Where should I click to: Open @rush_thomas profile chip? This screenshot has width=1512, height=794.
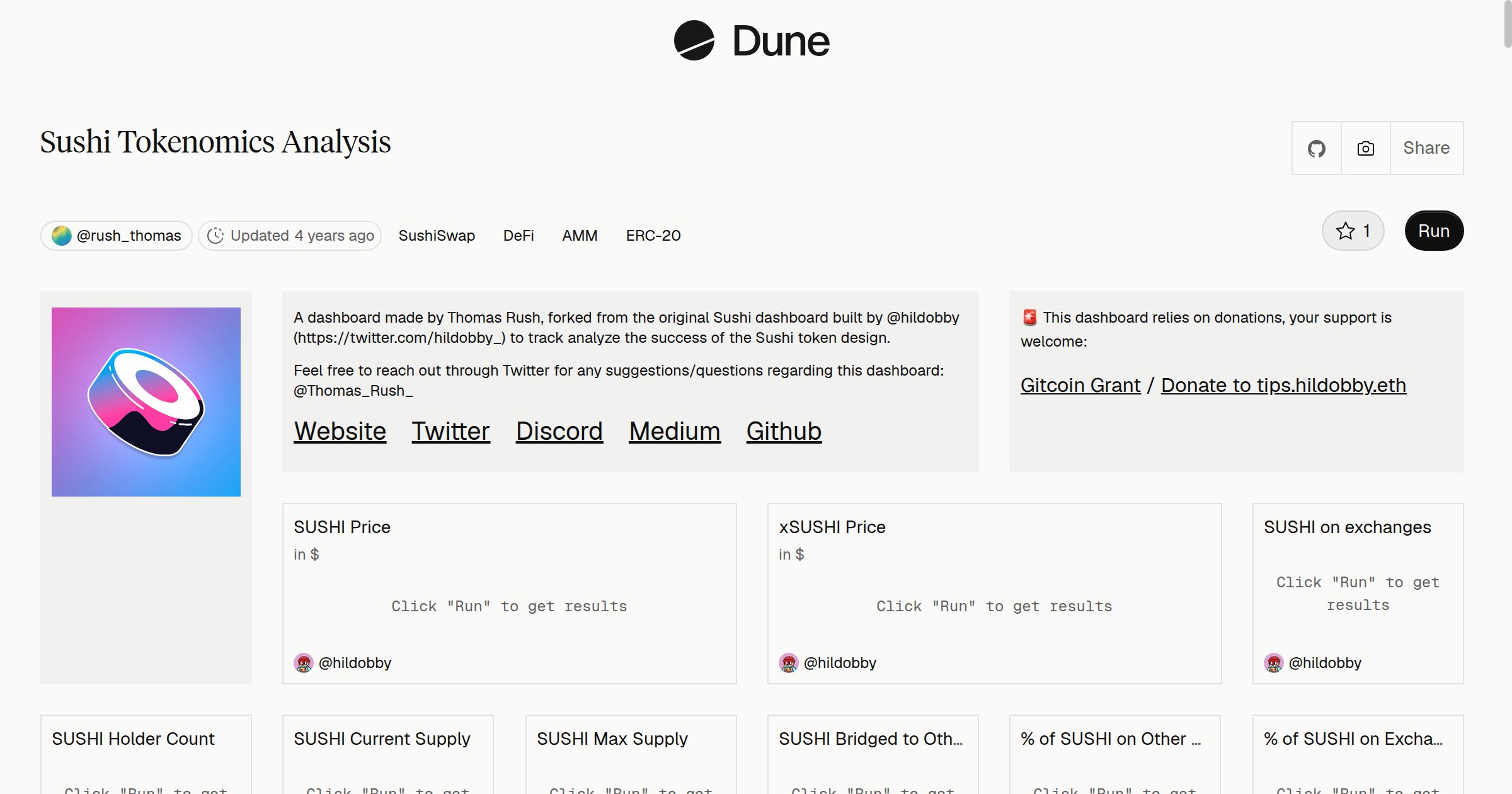click(x=117, y=236)
